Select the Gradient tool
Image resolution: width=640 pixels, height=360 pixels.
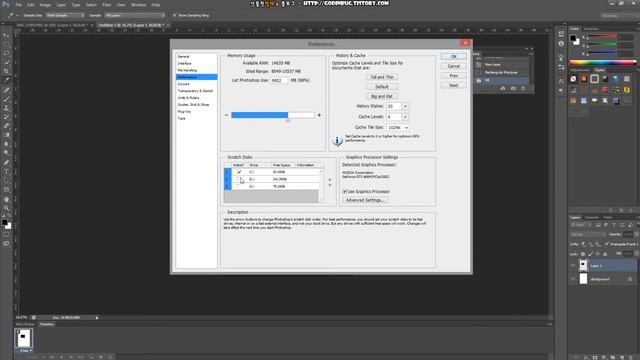6,135
